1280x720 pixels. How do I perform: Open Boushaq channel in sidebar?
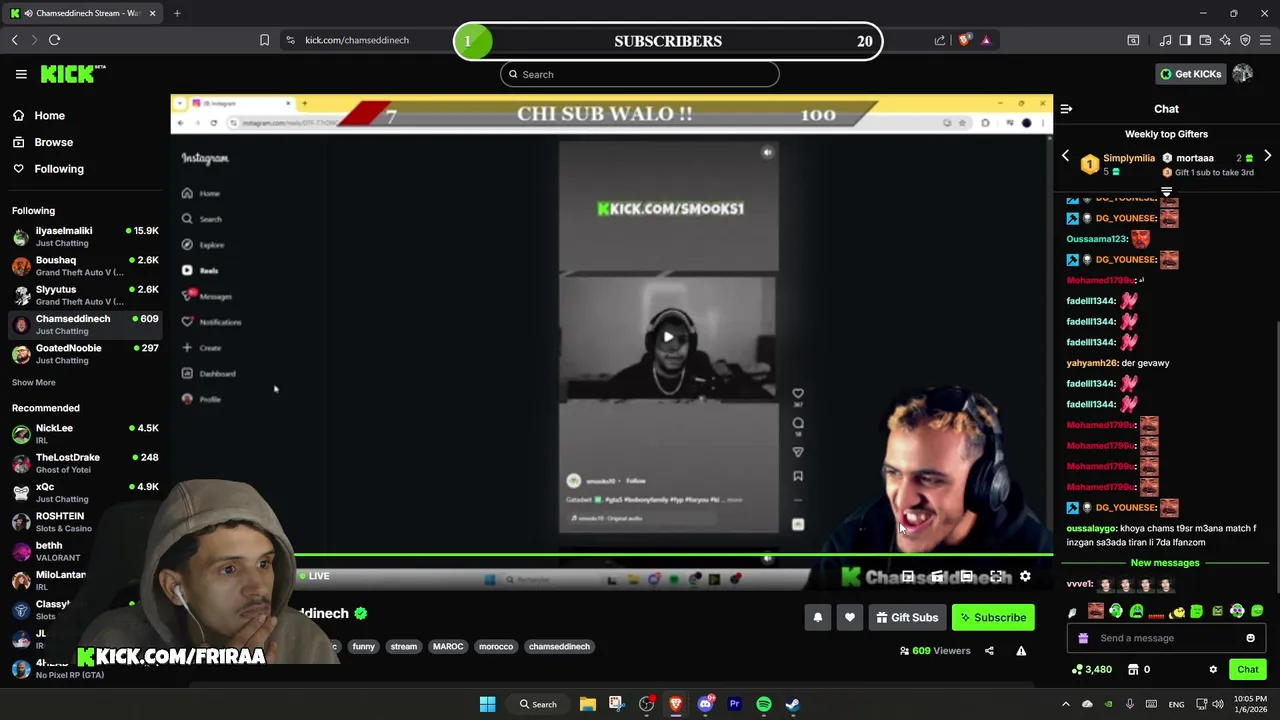[x=85, y=265]
